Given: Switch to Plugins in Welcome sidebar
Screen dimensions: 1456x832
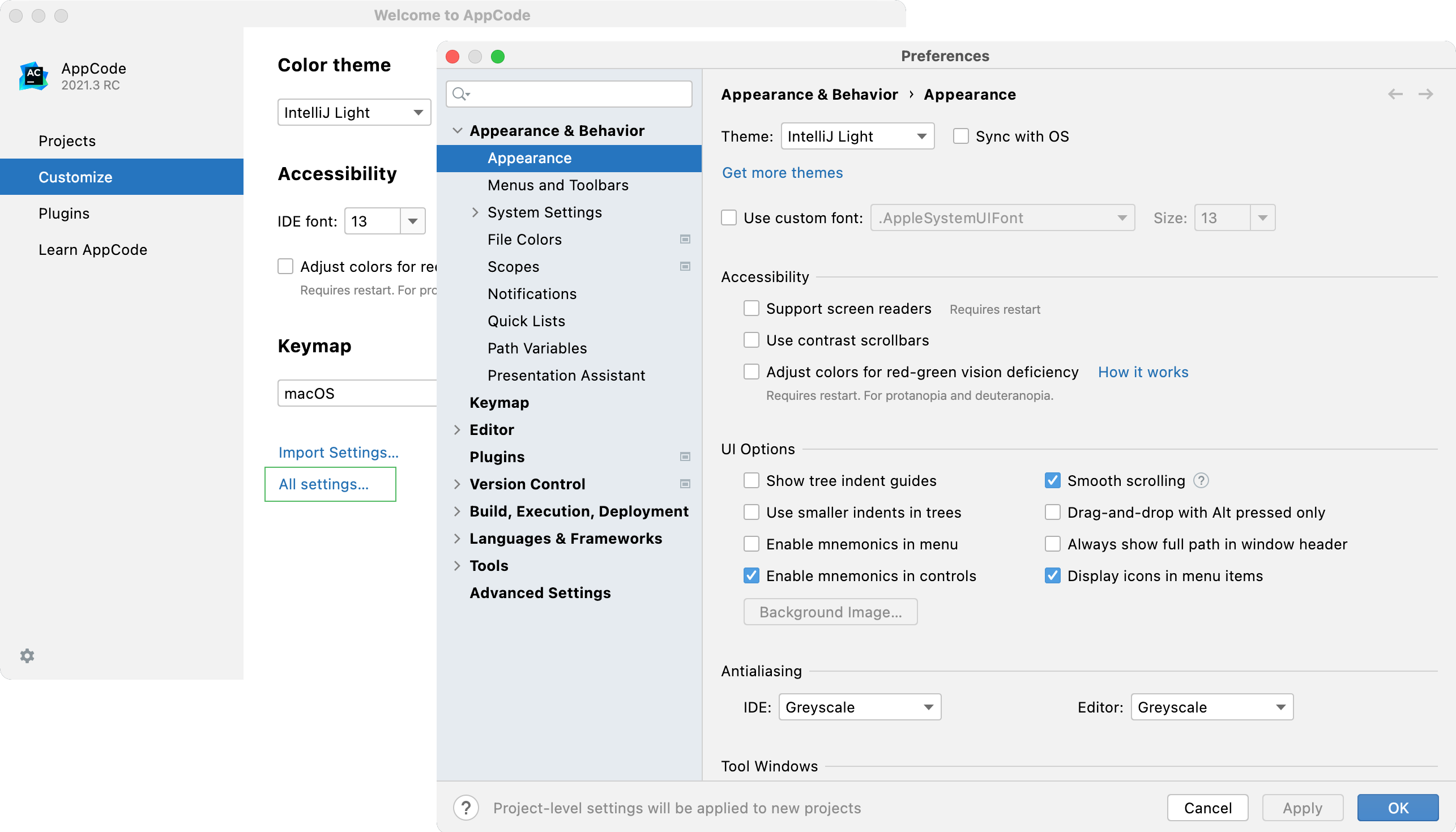Looking at the screenshot, I should [64, 213].
